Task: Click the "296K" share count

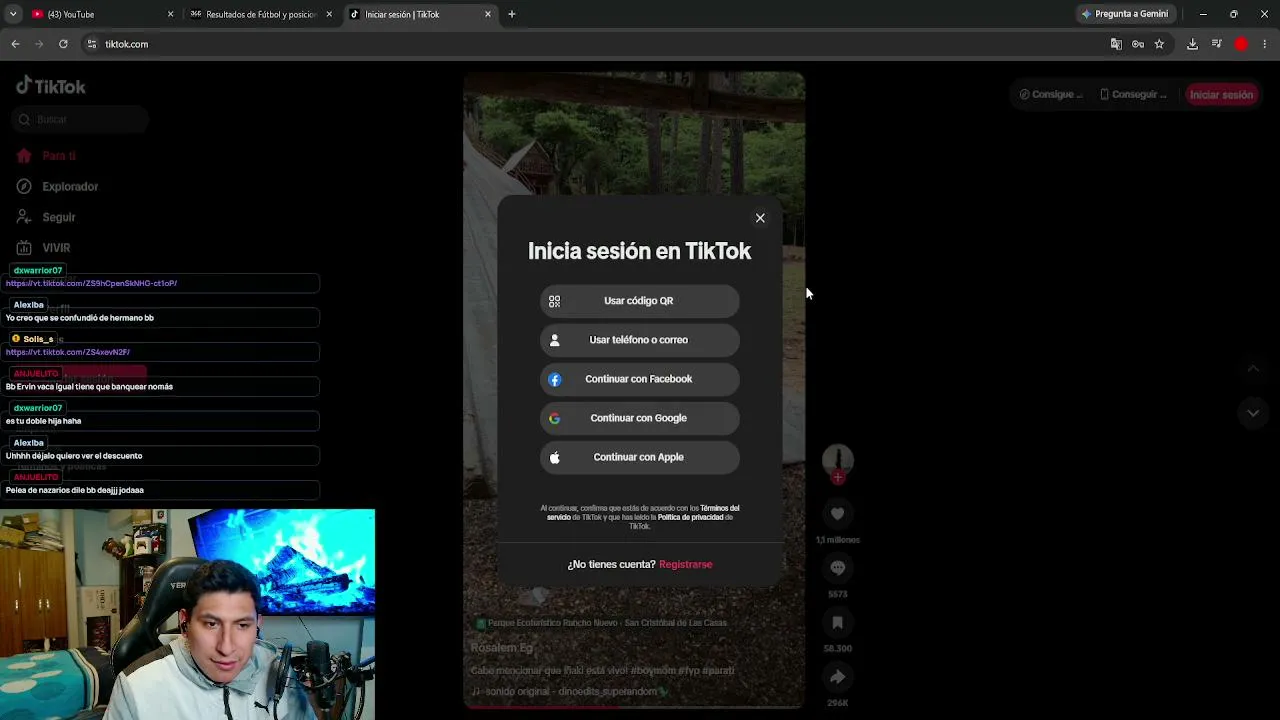Action: pyautogui.click(x=838, y=703)
